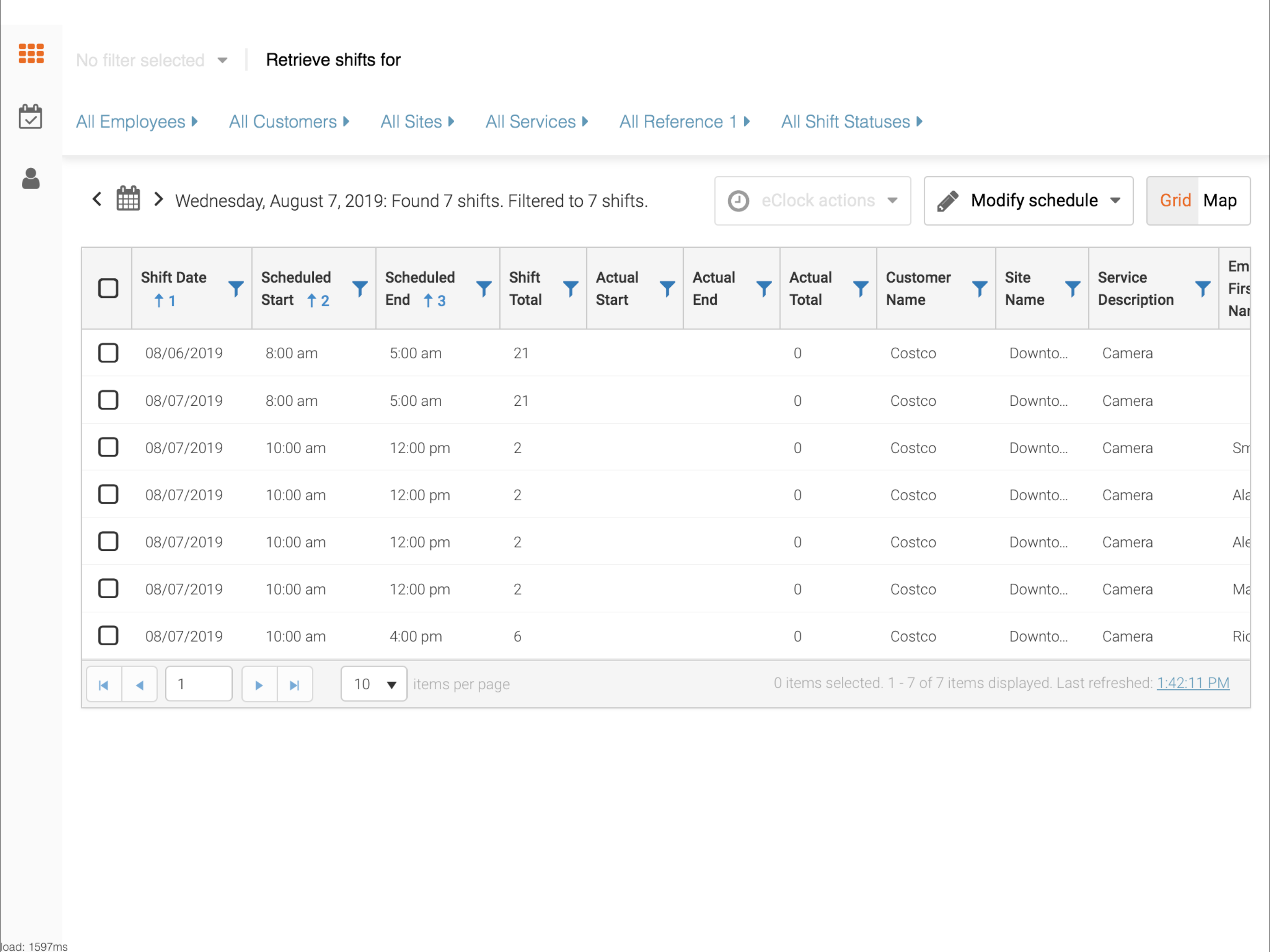
Task: Go to previous grid page
Action: [x=139, y=684]
